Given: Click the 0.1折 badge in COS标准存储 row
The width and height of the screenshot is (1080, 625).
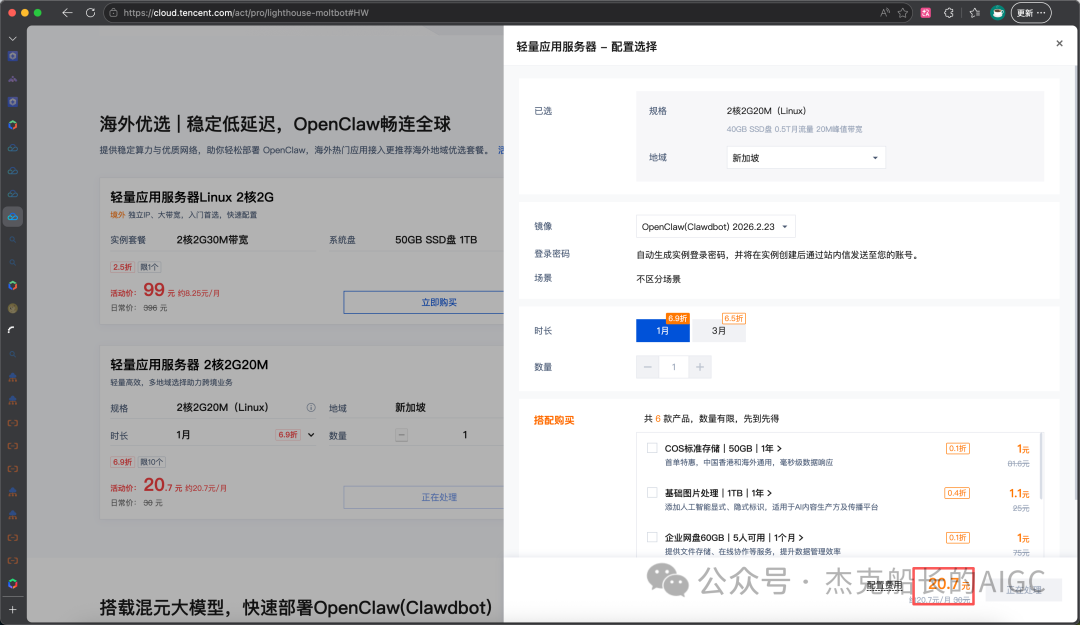Looking at the screenshot, I should click(x=957, y=449).
